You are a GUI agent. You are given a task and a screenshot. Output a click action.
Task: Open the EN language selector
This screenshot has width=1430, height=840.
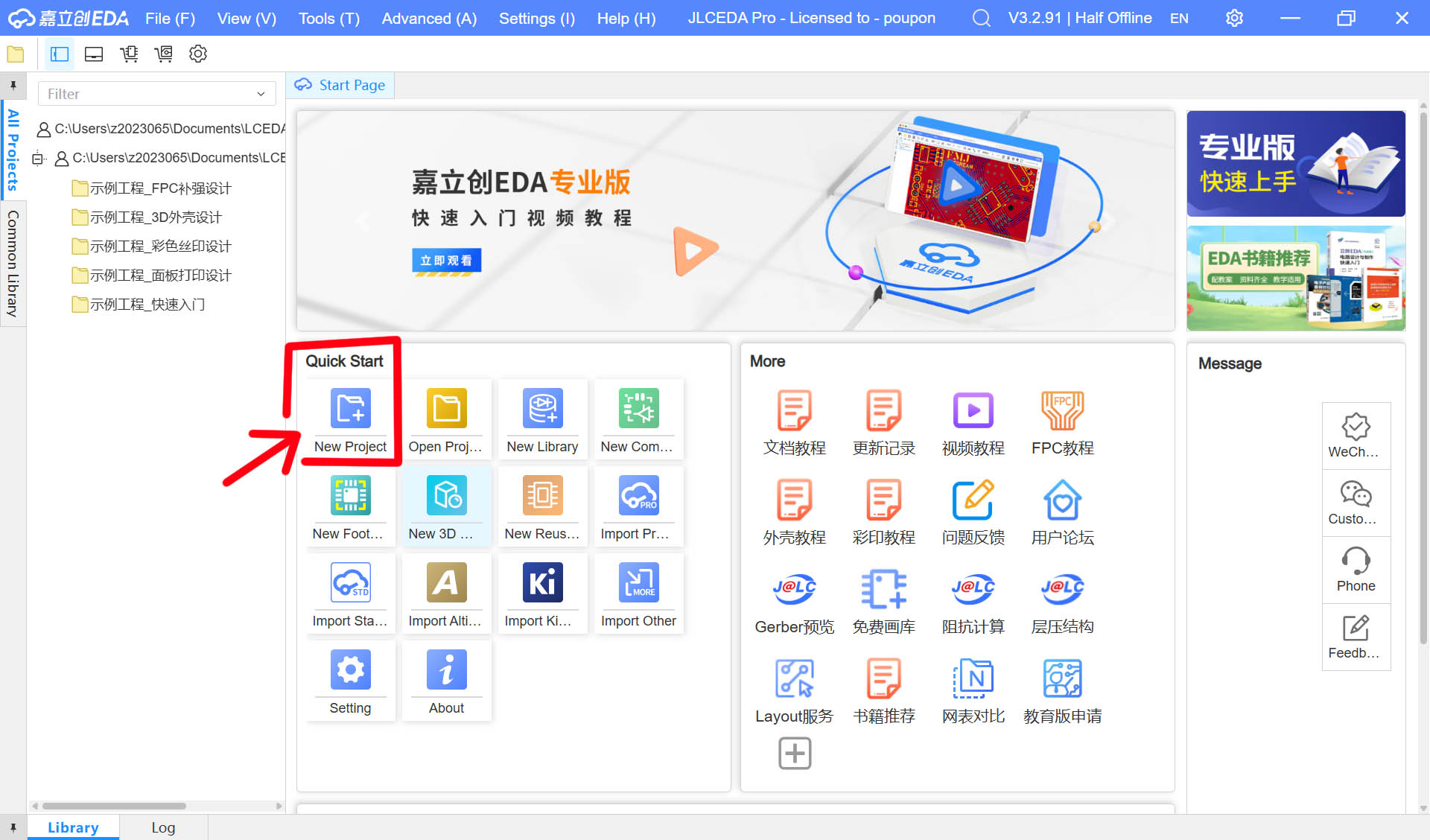coord(1179,18)
